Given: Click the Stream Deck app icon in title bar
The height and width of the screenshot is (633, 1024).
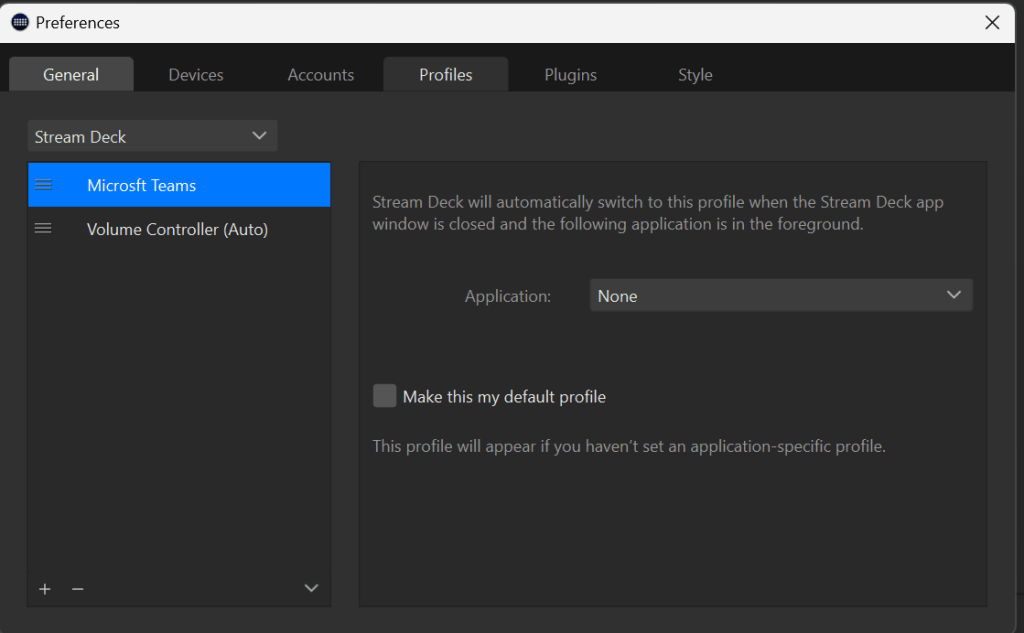Looking at the screenshot, I should [x=20, y=22].
